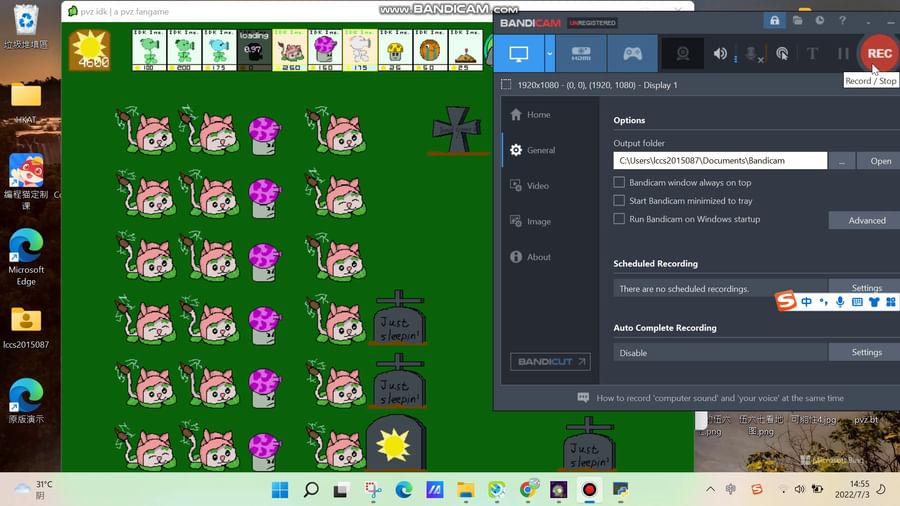The height and width of the screenshot is (506, 900).
Task: Select Screen Recording mode monitor icon
Action: 519,54
